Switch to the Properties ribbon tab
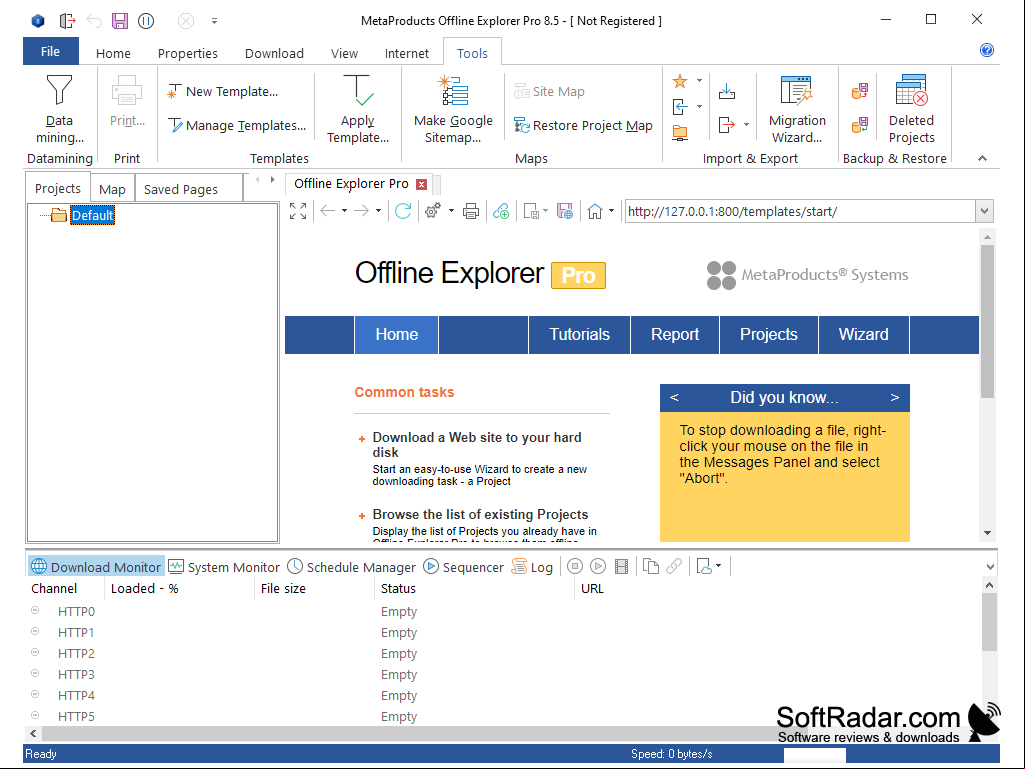The height and width of the screenshot is (769, 1025). [188, 53]
